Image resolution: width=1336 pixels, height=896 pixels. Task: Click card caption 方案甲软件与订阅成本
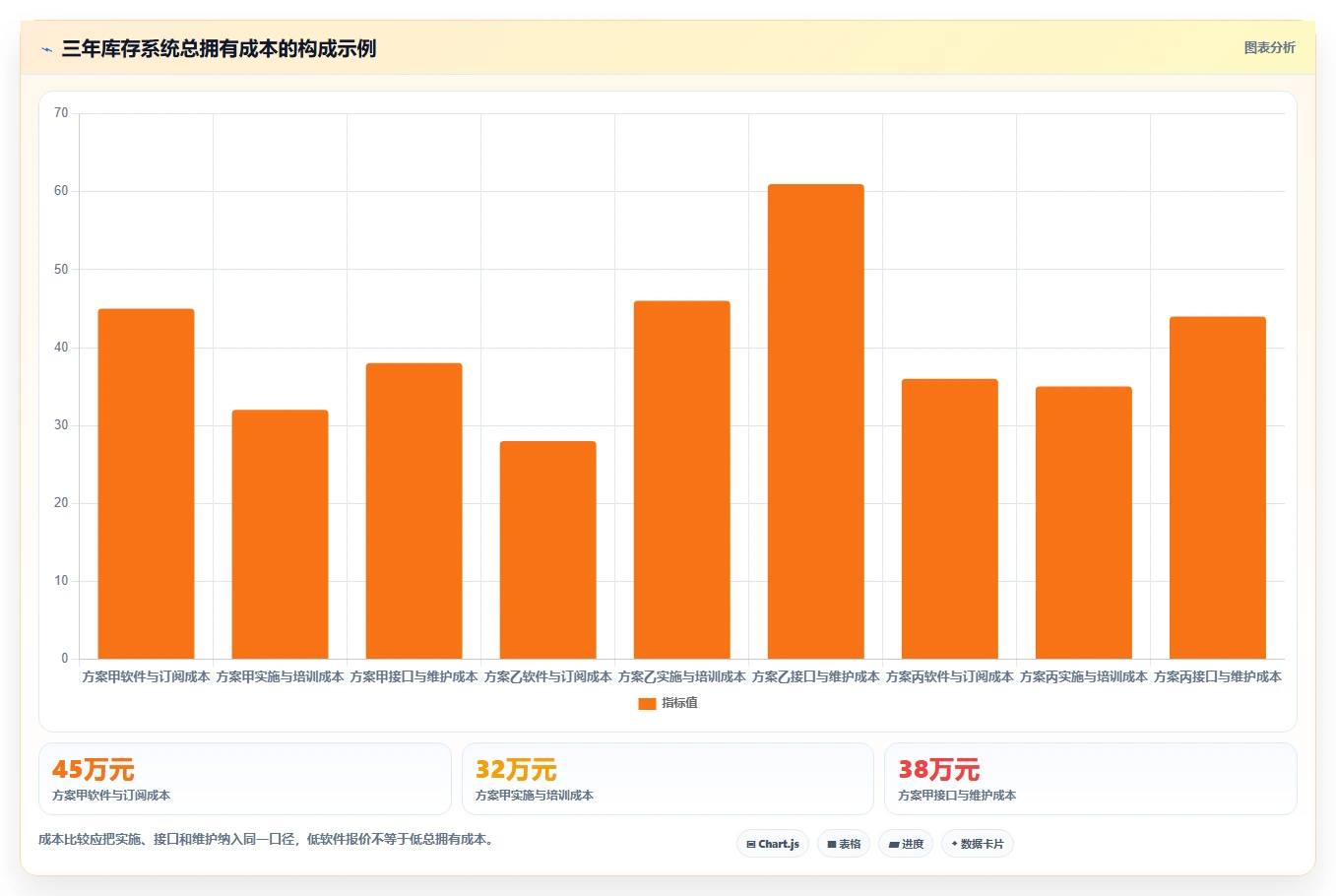coord(111,796)
